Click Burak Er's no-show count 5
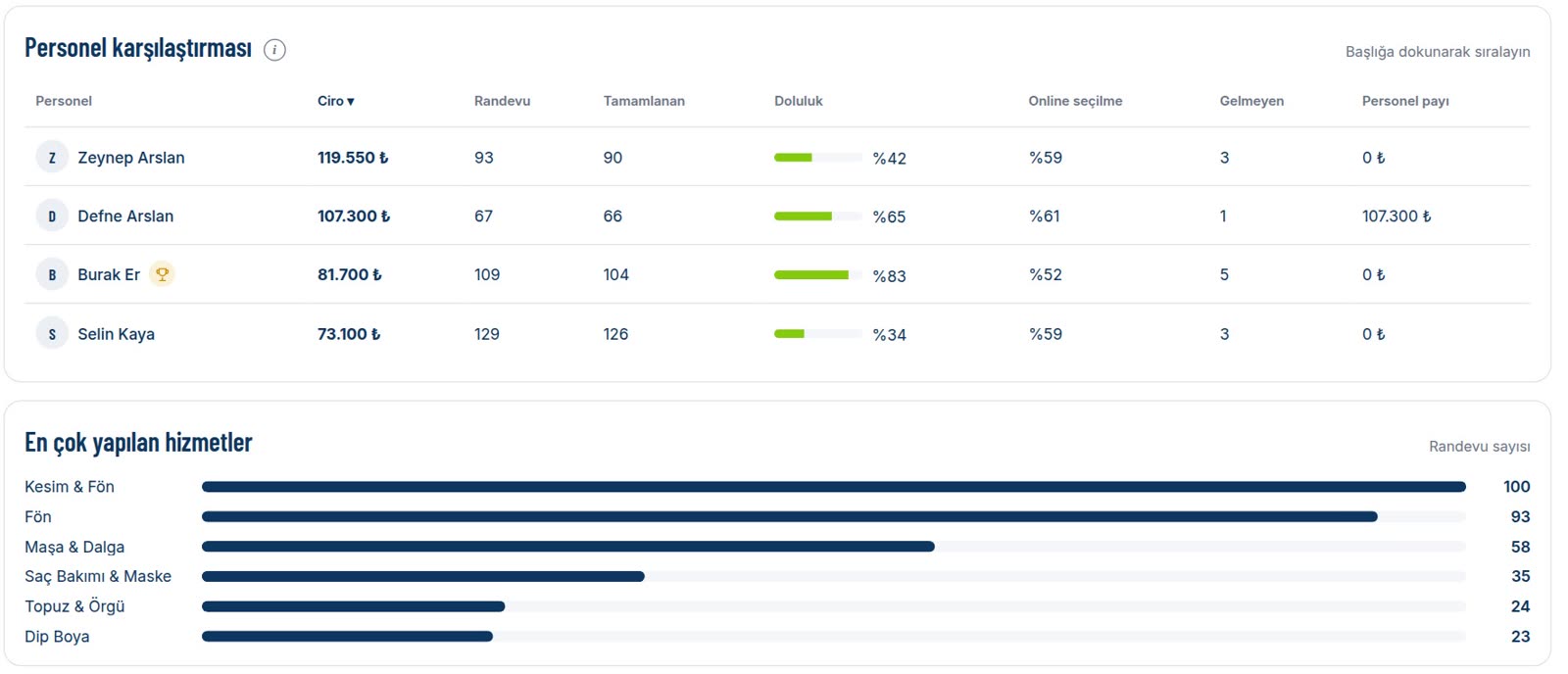The width and height of the screenshot is (1568, 674). [1224, 275]
